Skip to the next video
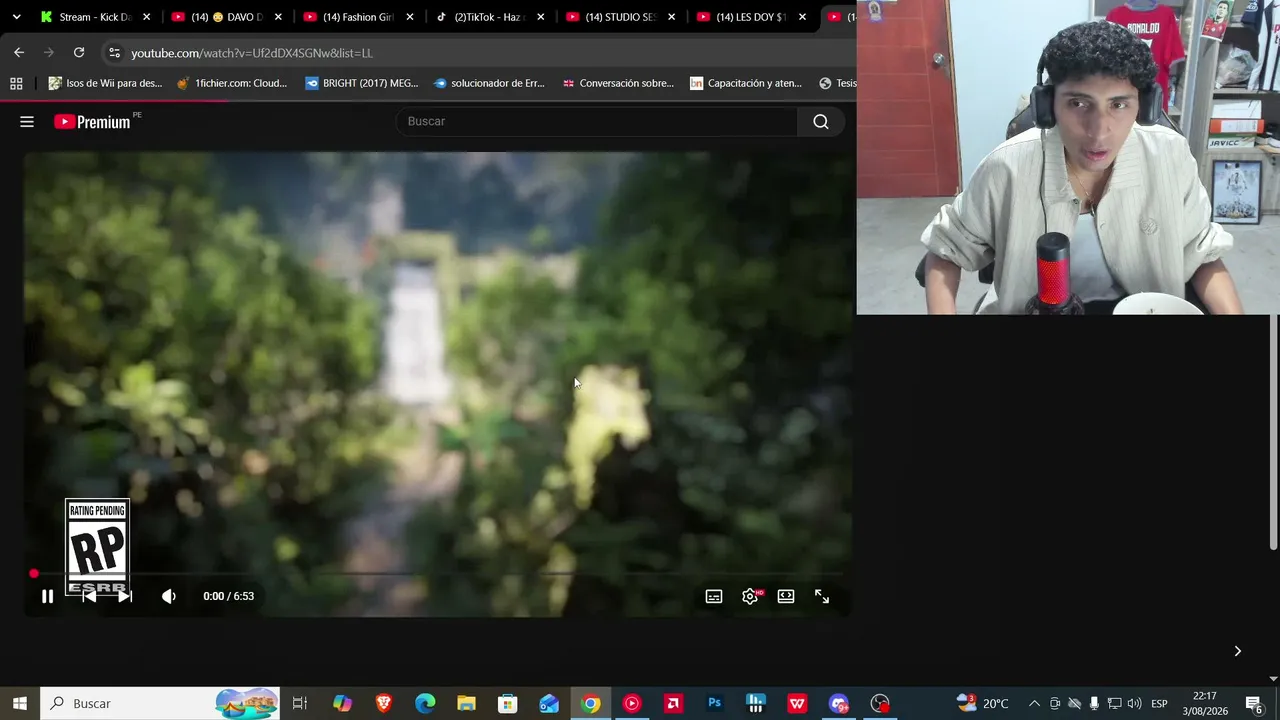 click(x=125, y=596)
